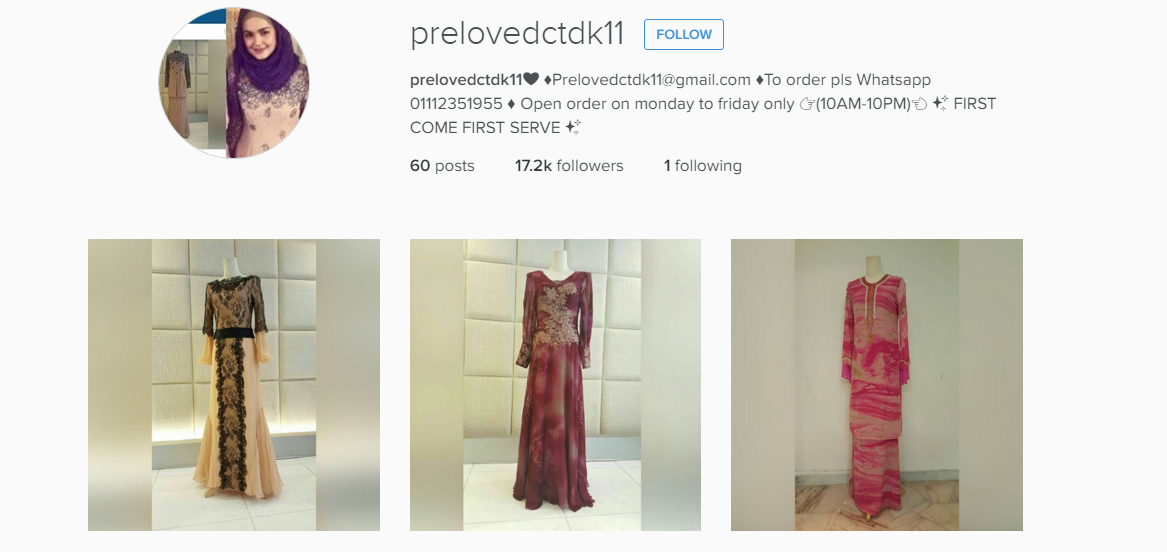Open the 17.2k followers list
Viewport: 1167px width, 552px height.
(x=569, y=166)
